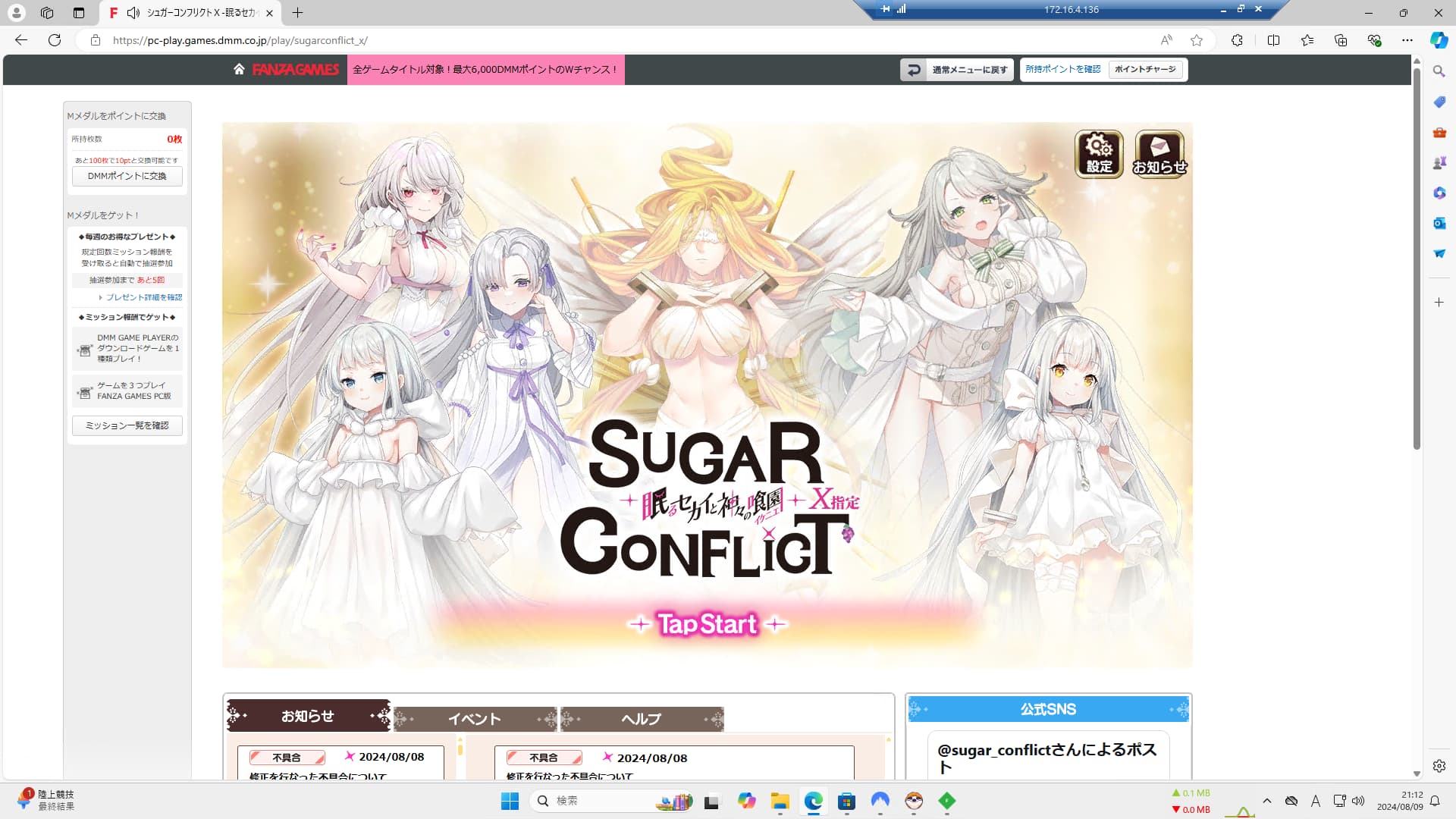Open notifications bell in taskbar

pos(1435,801)
